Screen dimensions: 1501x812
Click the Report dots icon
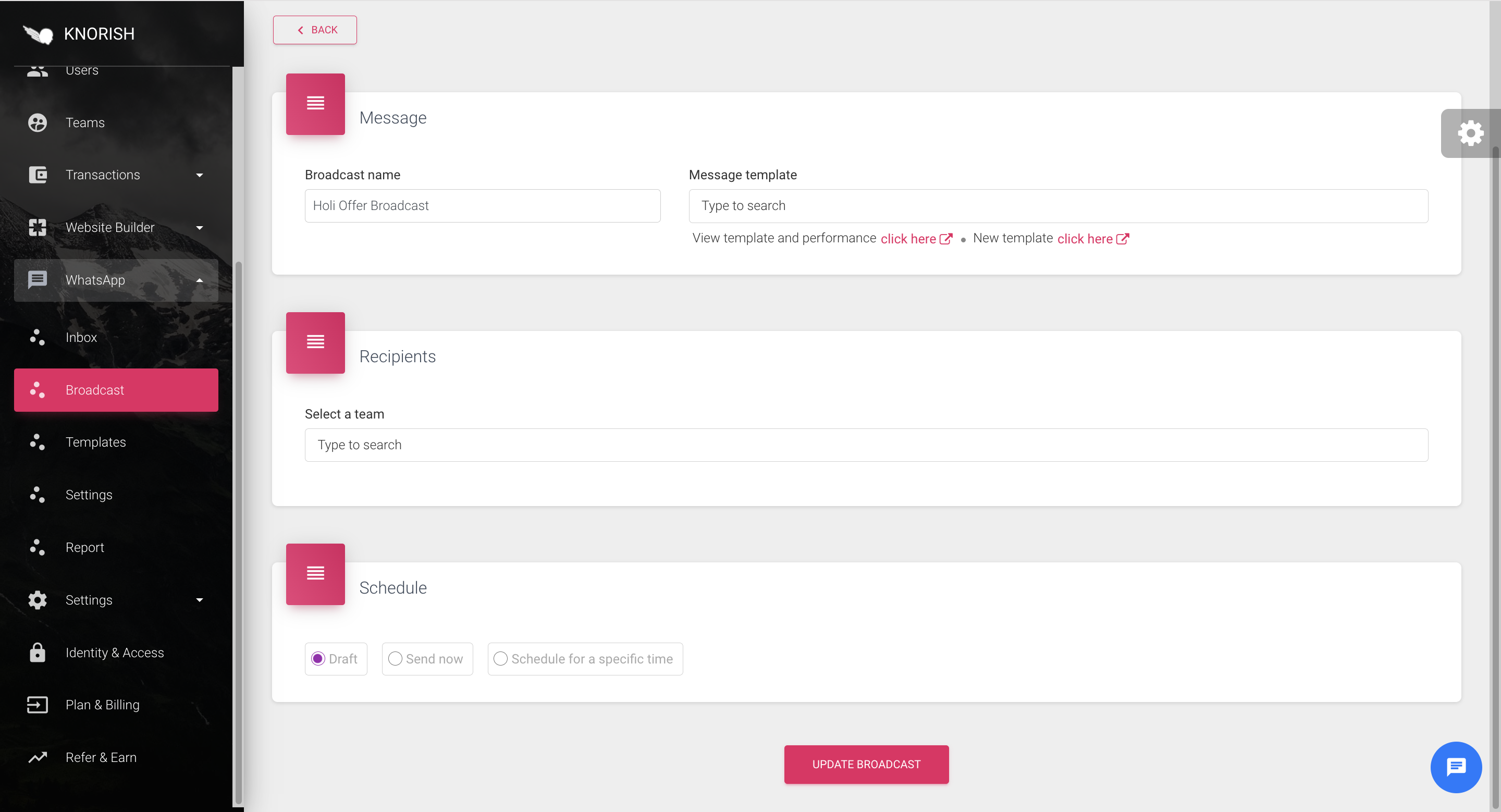click(x=38, y=547)
